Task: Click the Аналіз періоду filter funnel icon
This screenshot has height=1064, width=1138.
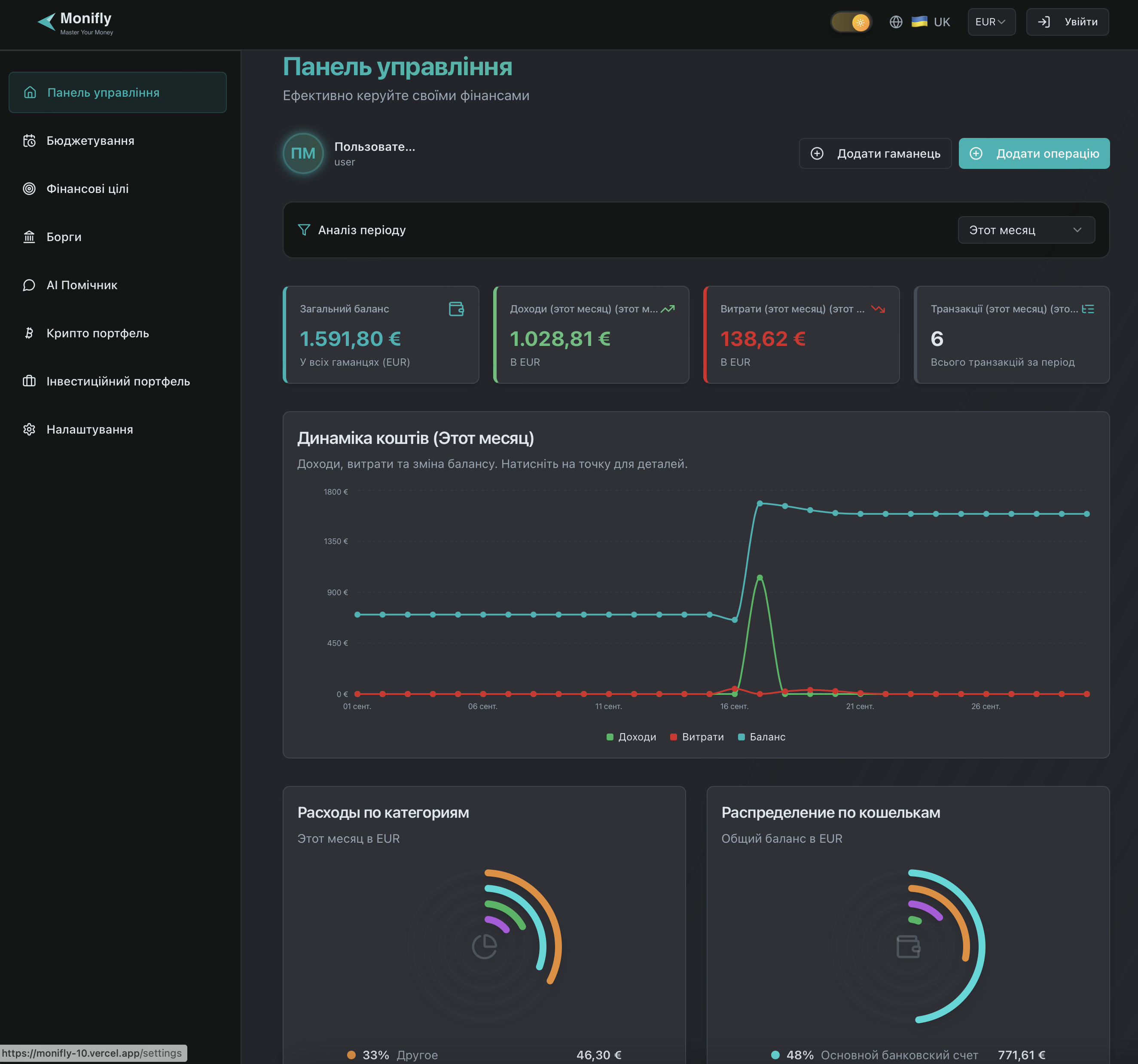Action: point(304,229)
